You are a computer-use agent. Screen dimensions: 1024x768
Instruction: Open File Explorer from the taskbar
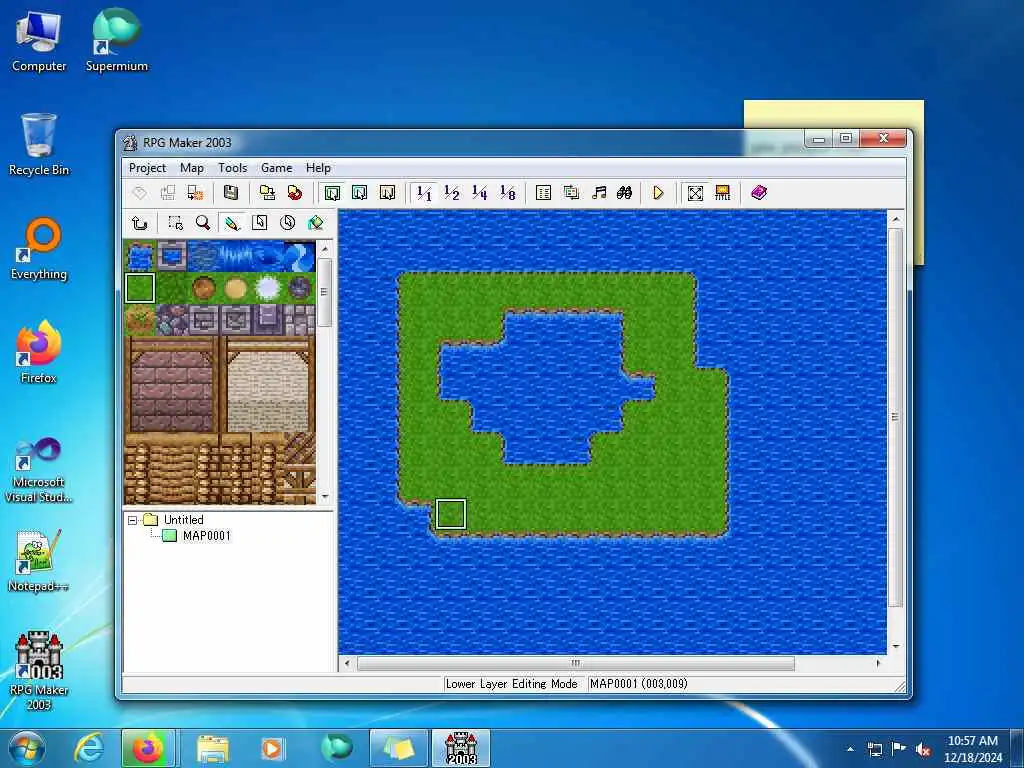tap(212, 748)
